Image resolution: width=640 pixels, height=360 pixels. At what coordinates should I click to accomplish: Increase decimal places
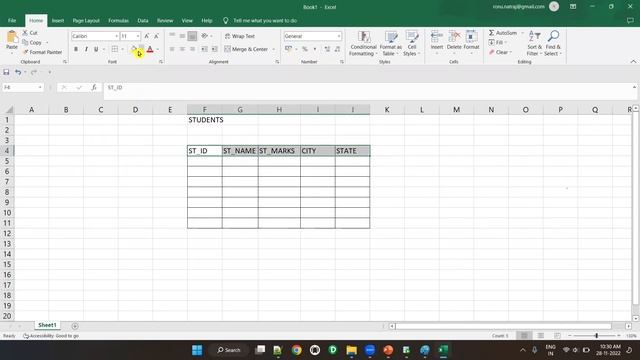[327, 49]
